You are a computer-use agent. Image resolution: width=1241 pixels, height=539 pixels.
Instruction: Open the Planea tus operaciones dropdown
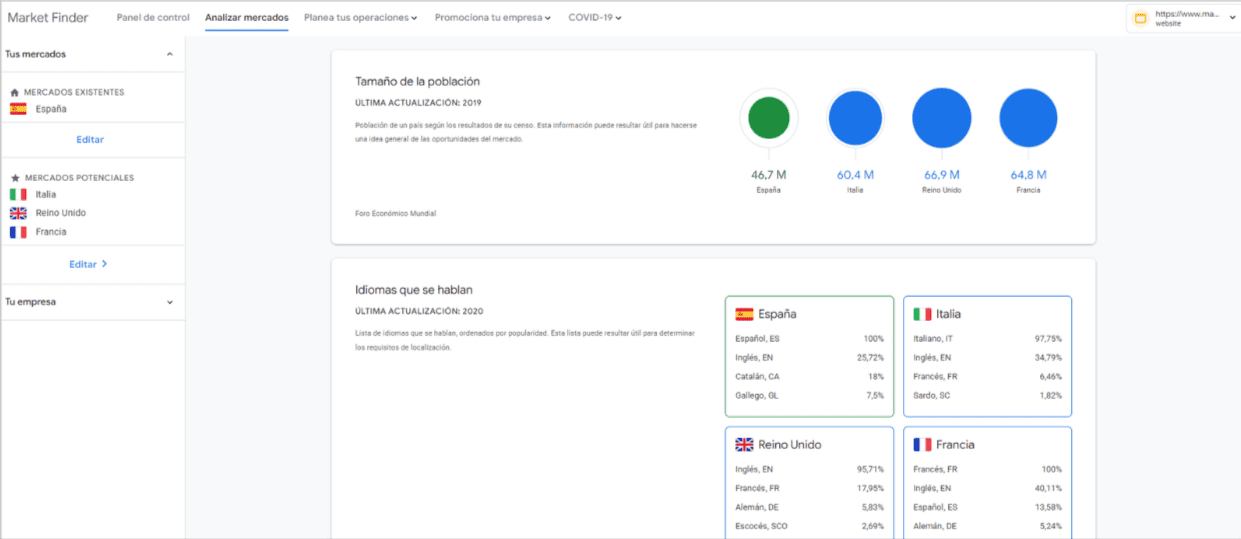tap(361, 18)
